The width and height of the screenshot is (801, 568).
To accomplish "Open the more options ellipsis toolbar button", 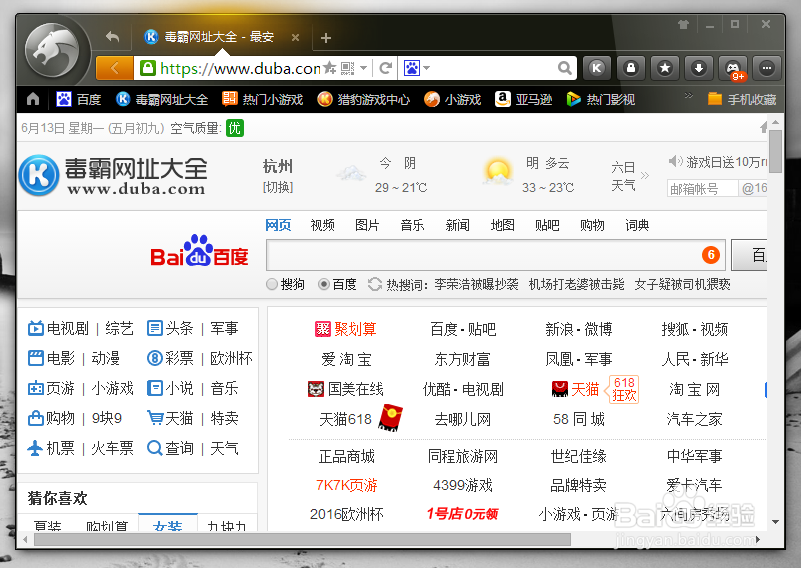I will pos(767,68).
